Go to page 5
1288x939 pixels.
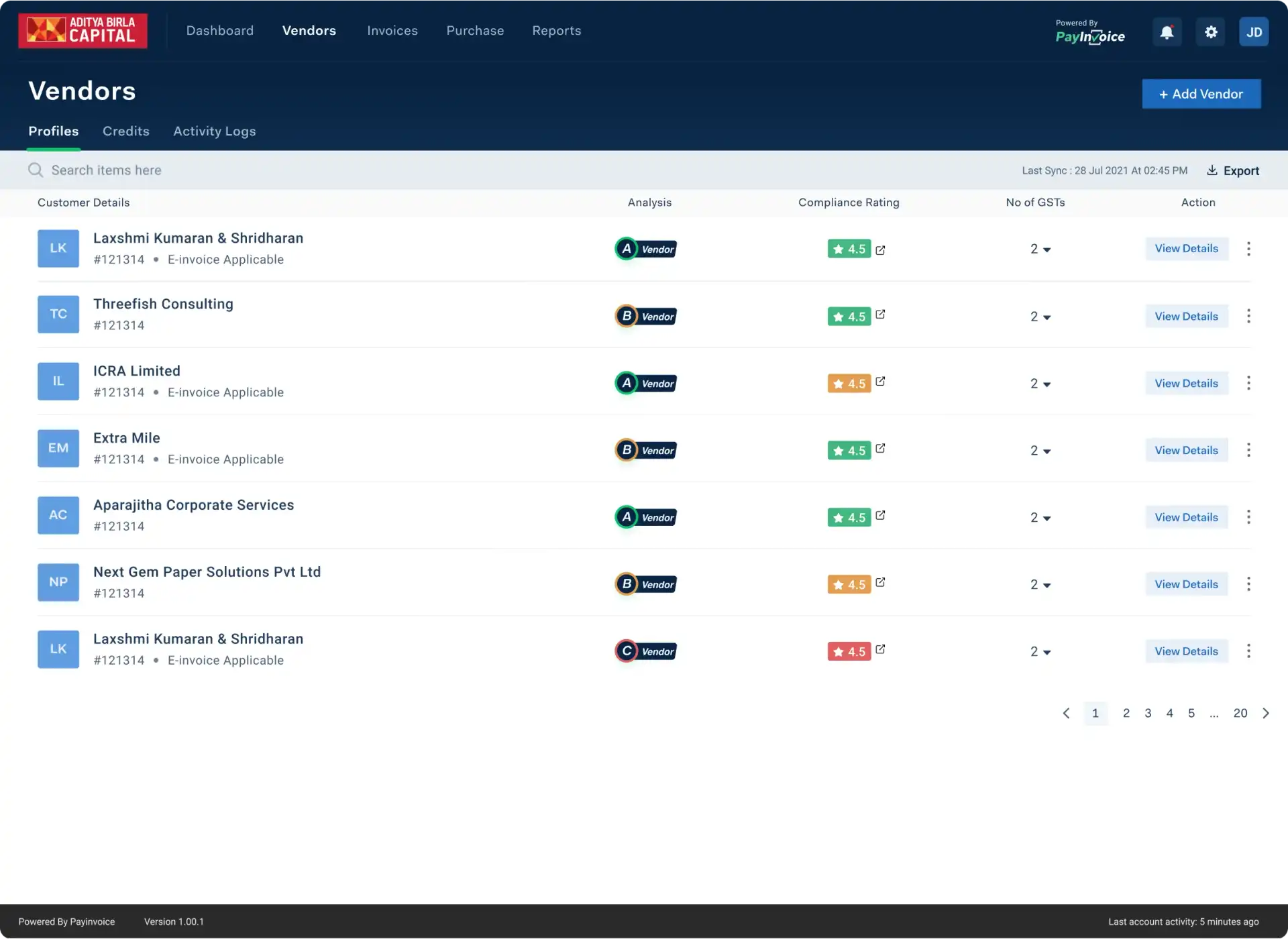tap(1191, 713)
